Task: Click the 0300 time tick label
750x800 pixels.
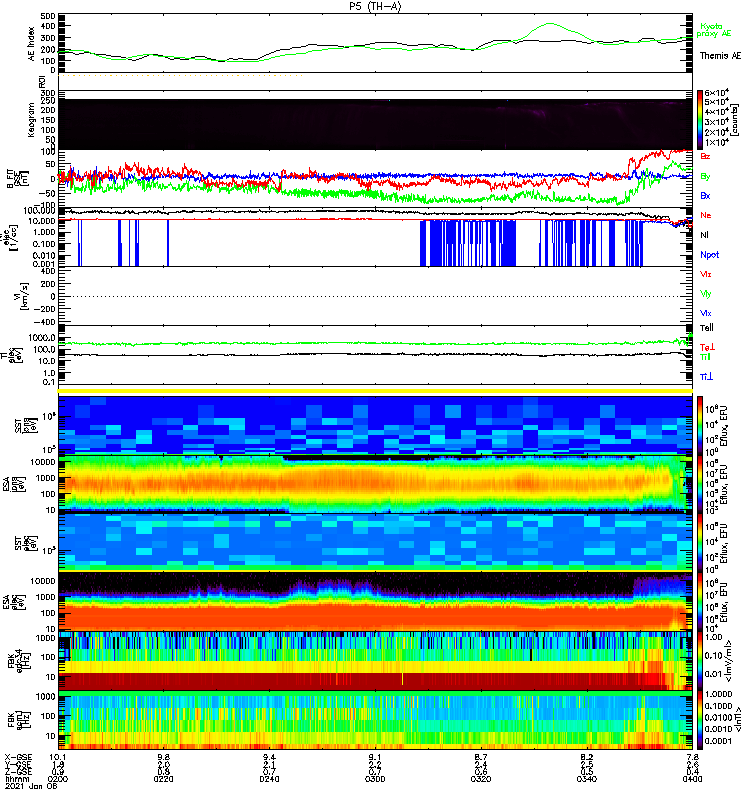Action: [x=375, y=779]
